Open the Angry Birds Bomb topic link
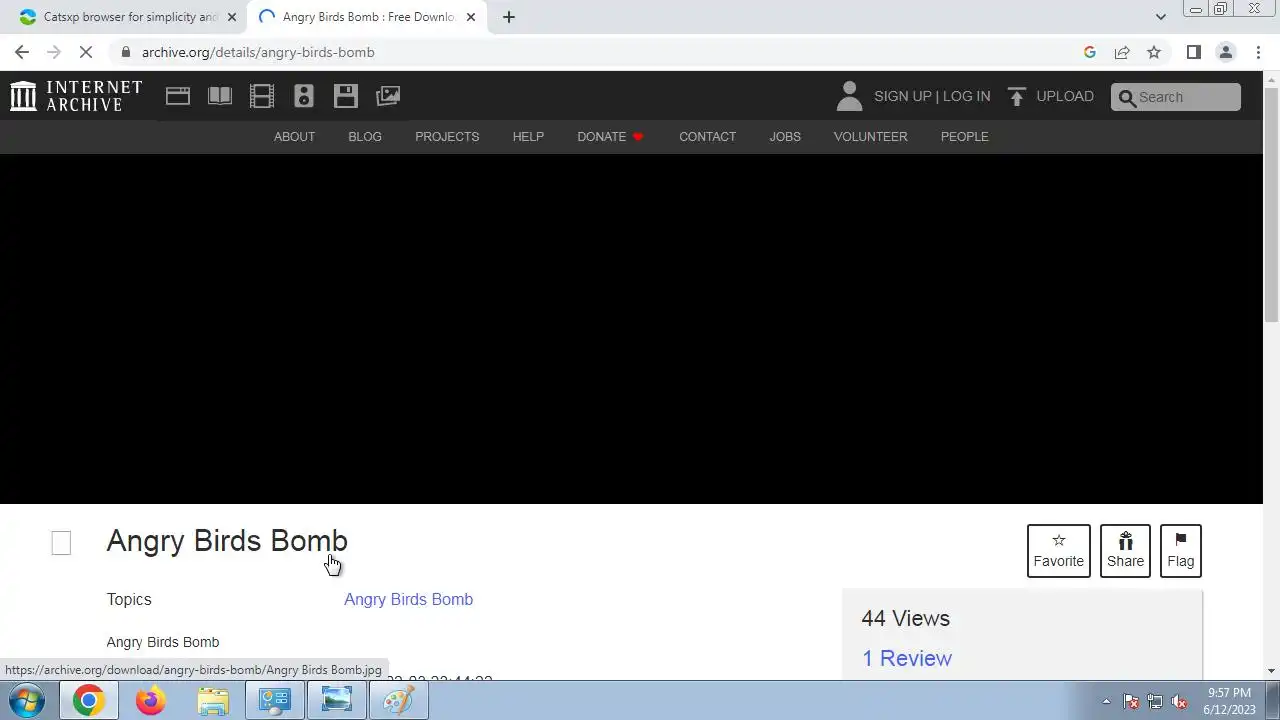The width and height of the screenshot is (1280, 720). pyautogui.click(x=408, y=599)
